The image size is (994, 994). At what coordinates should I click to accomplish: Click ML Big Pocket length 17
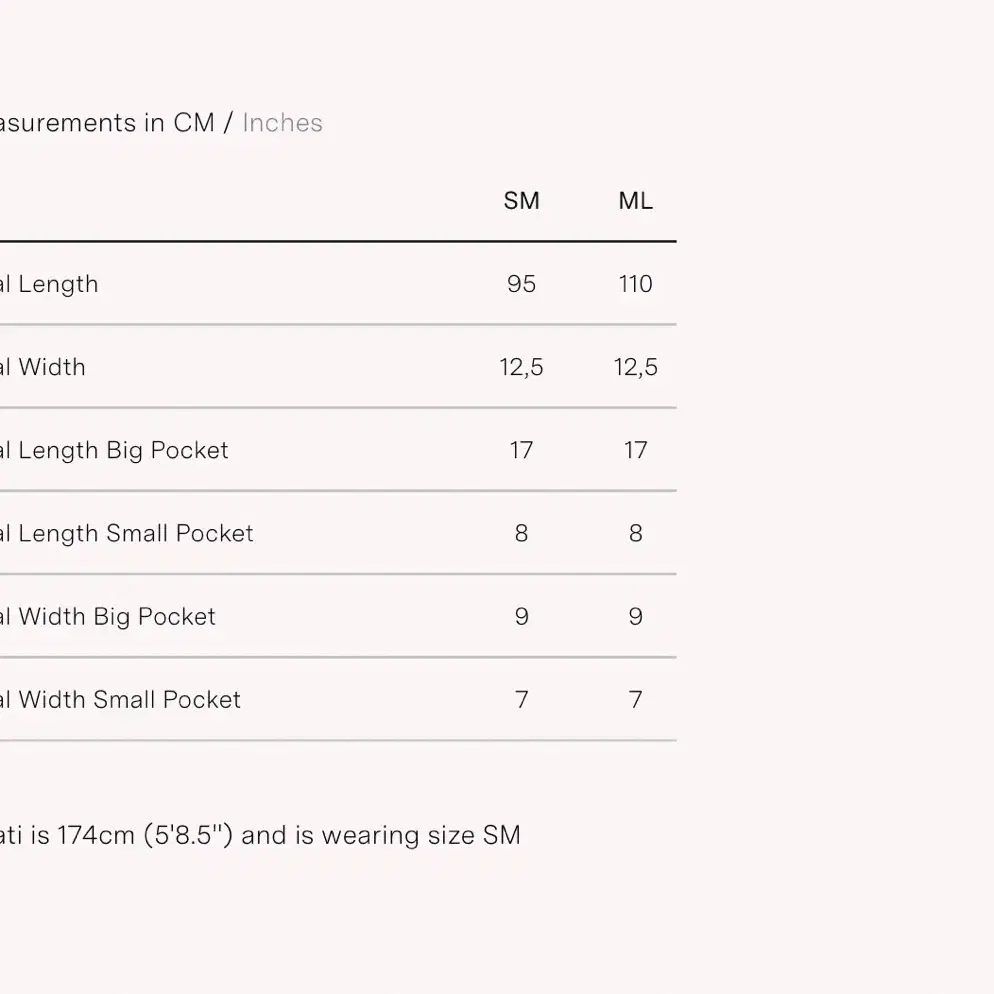tap(635, 450)
